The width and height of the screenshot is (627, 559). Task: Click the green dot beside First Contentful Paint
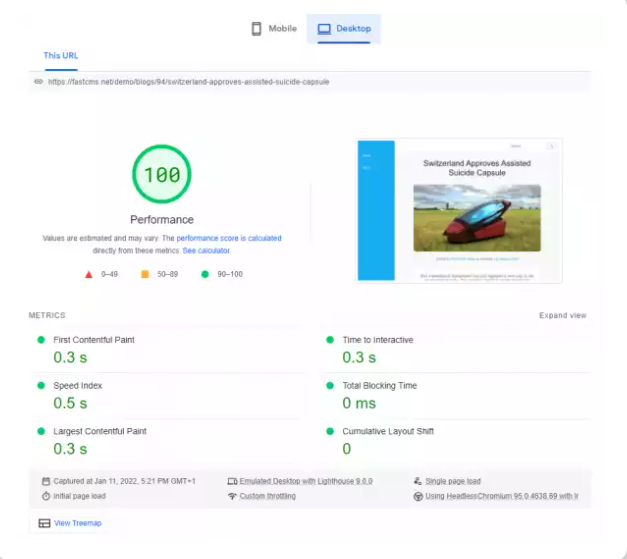click(41, 340)
